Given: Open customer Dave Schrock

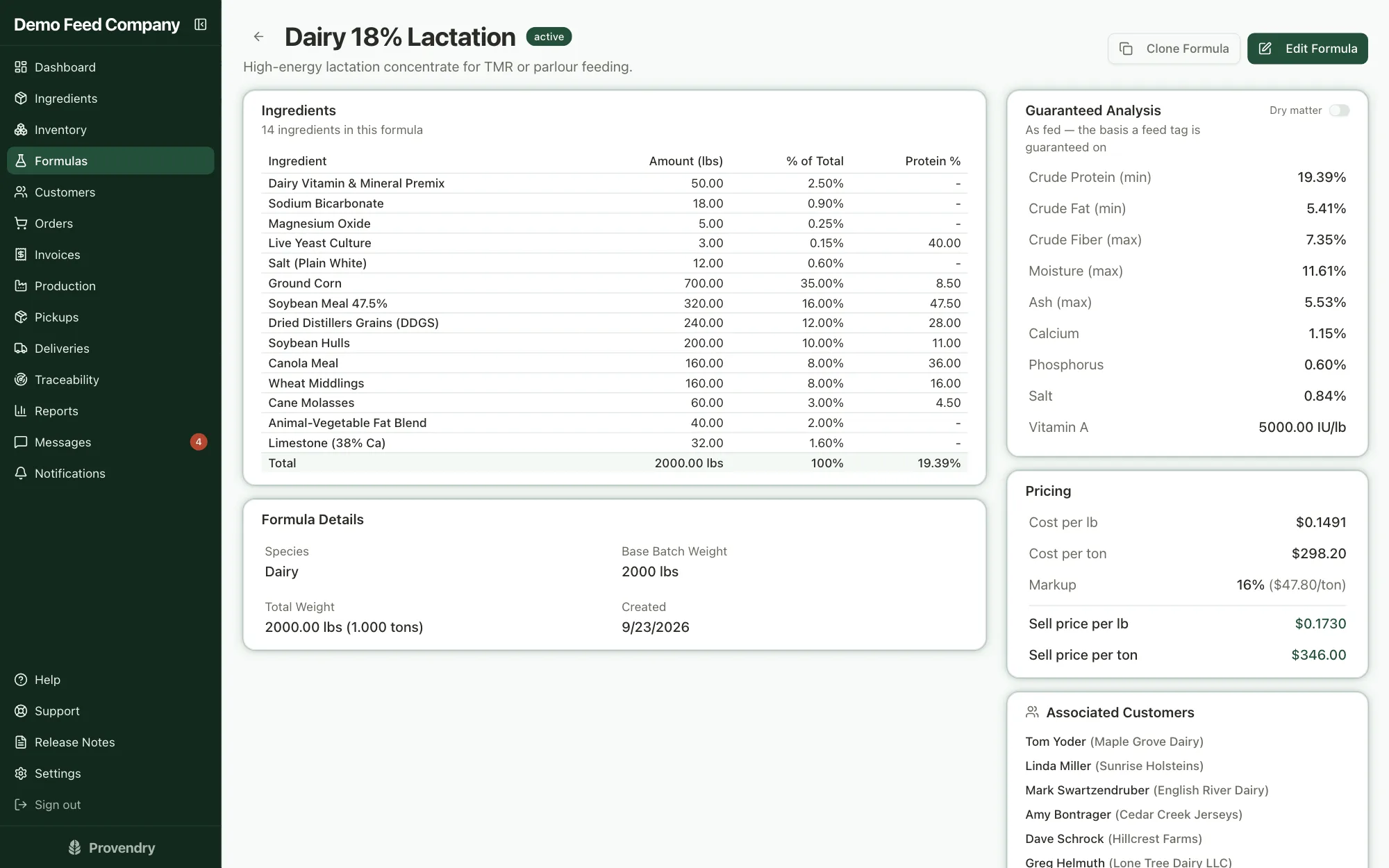Looking at the screenshot, I should (x=1113, y=839).
